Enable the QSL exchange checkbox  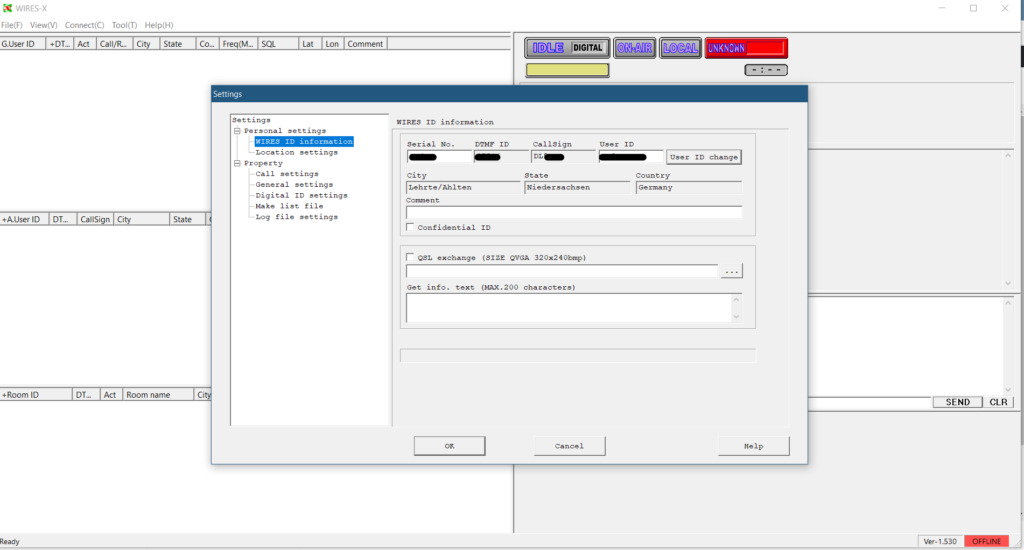point(410,257)
